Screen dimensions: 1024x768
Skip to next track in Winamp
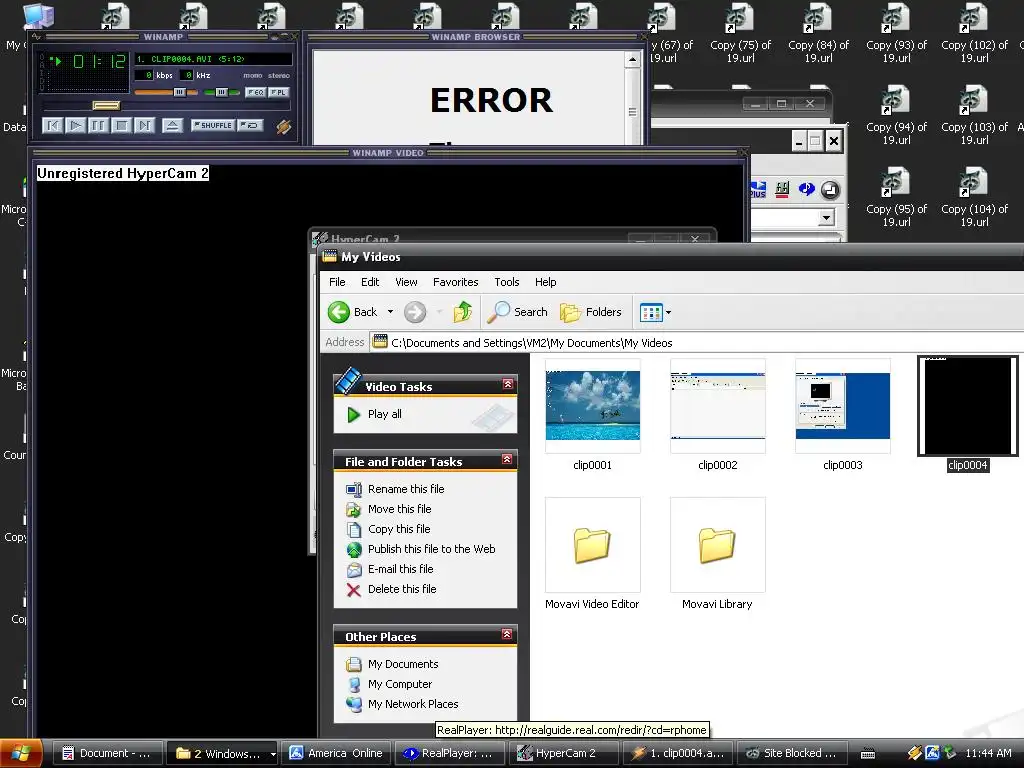(144, 125)
